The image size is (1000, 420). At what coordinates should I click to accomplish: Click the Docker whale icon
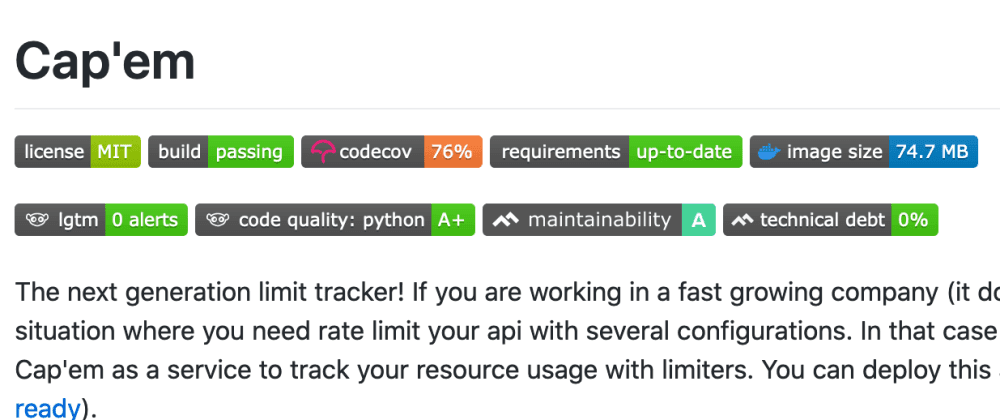point(768,152)
